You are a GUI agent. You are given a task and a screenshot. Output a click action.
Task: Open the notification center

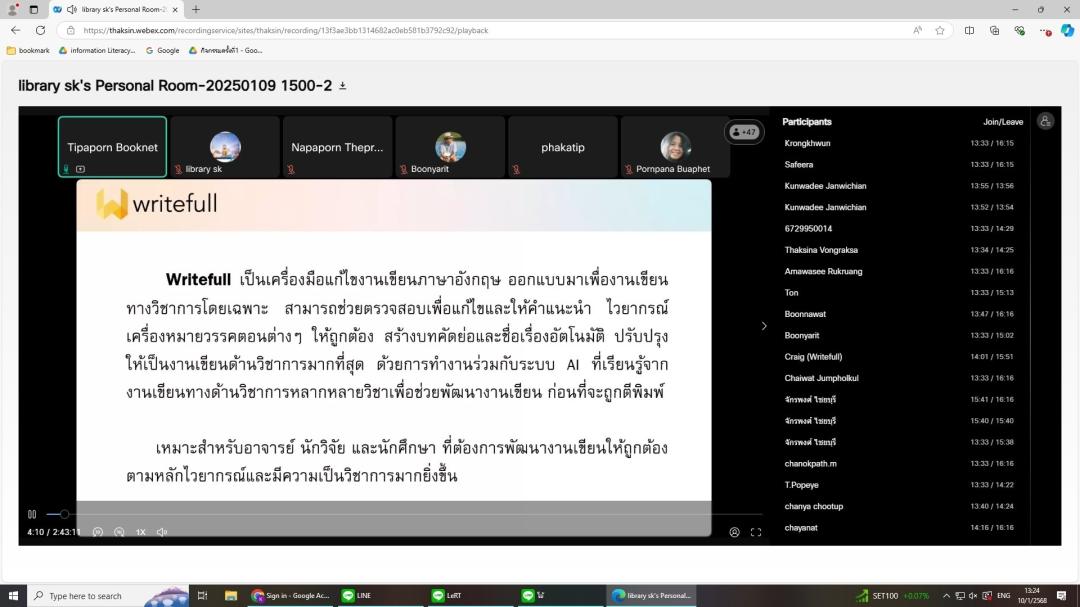pyautogui.click(x=1061, y=596)
